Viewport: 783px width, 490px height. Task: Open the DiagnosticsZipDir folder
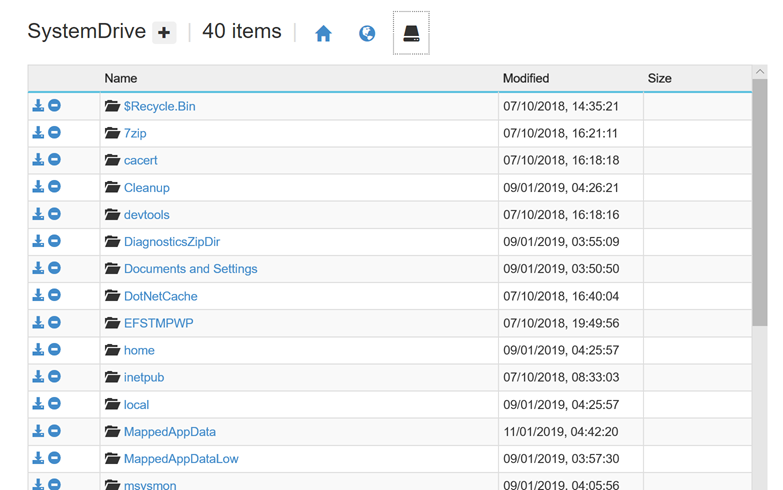171,242
